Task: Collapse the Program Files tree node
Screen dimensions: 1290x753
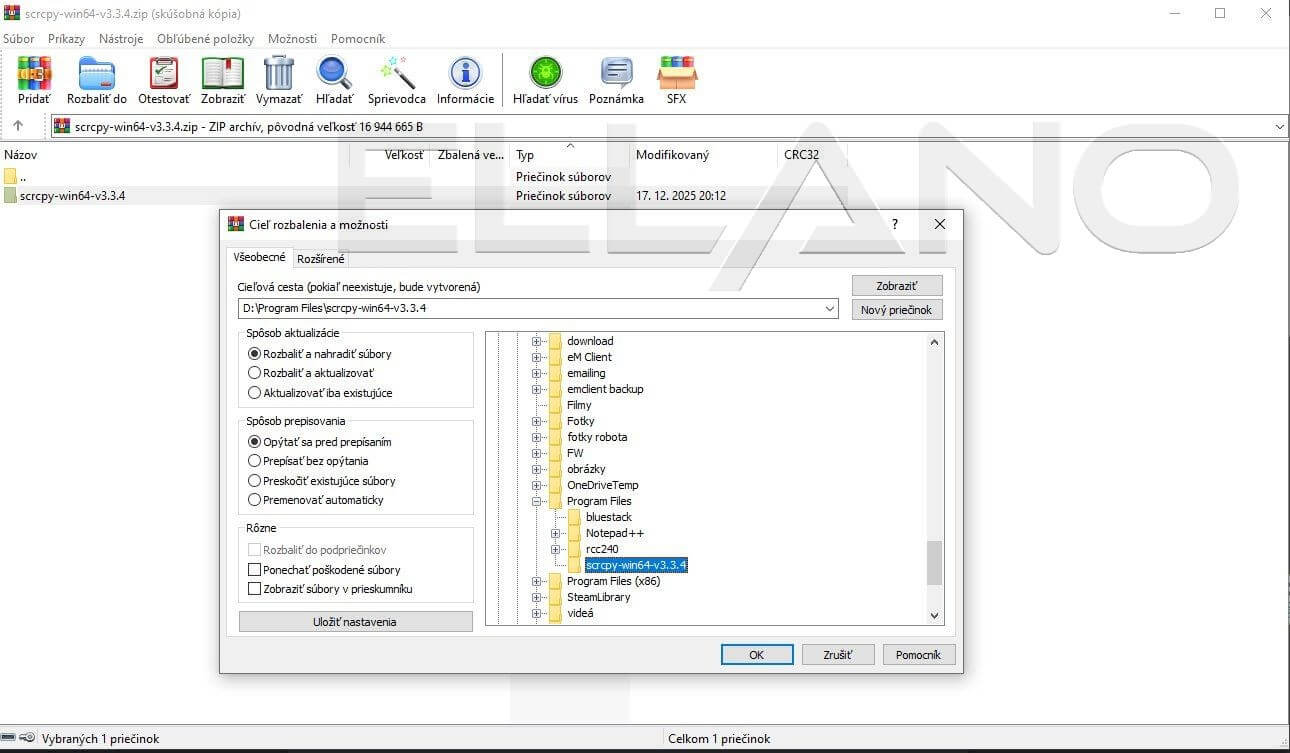Action: click(537, 501)
